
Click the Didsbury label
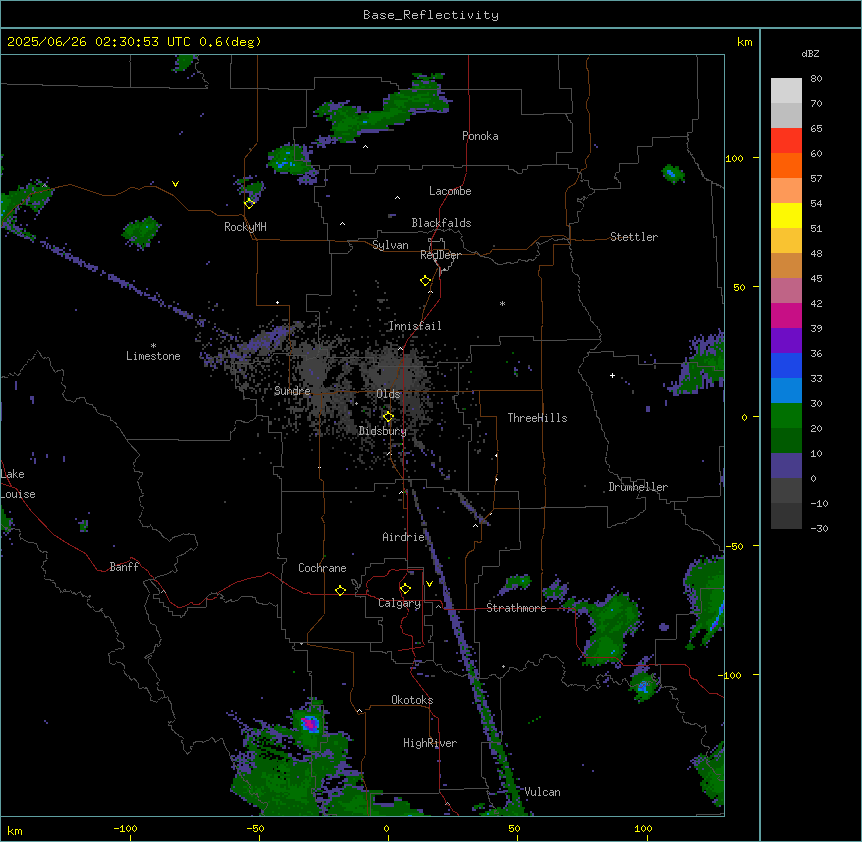(383, 431)
